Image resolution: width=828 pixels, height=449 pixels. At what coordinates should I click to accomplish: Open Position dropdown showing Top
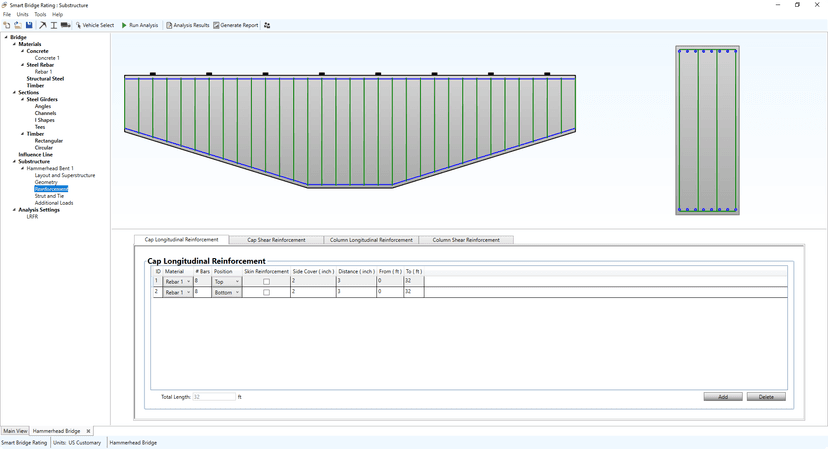(227, 282)
